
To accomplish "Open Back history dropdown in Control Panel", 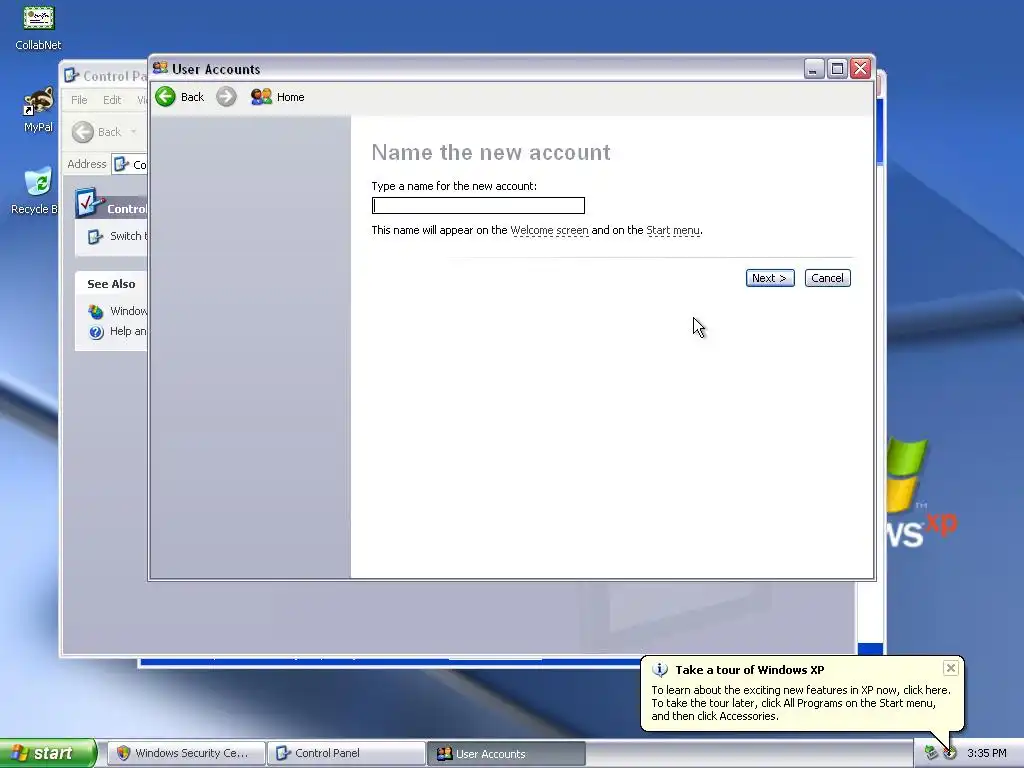I will coord(134,132).
